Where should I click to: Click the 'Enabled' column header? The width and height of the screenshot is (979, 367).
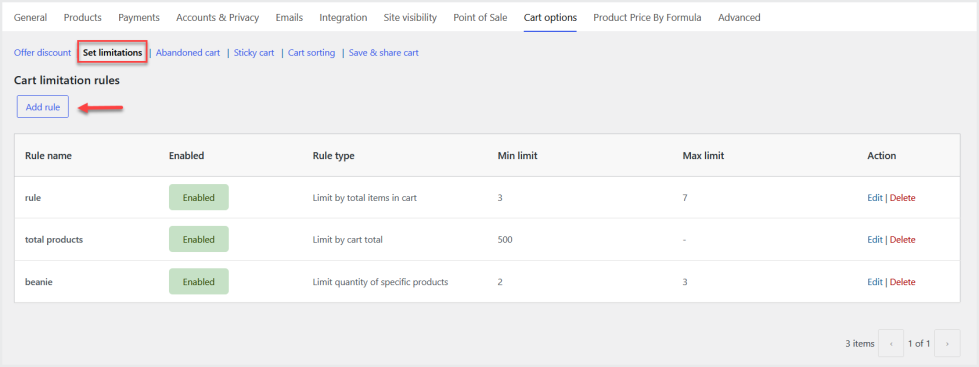coord(187,156)
